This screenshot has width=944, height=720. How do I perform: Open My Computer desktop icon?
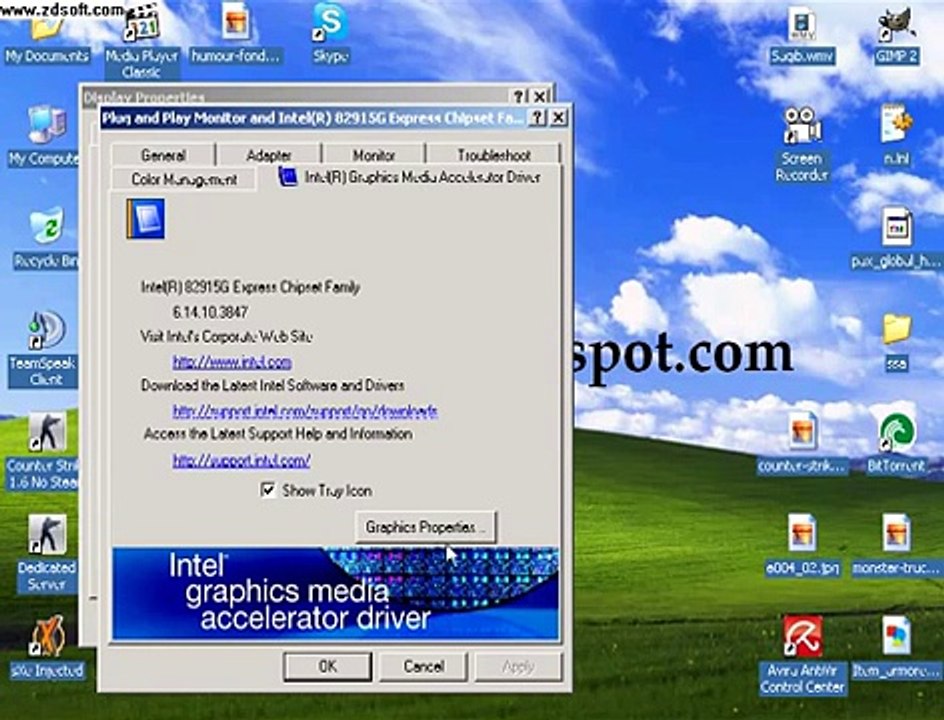43,136
